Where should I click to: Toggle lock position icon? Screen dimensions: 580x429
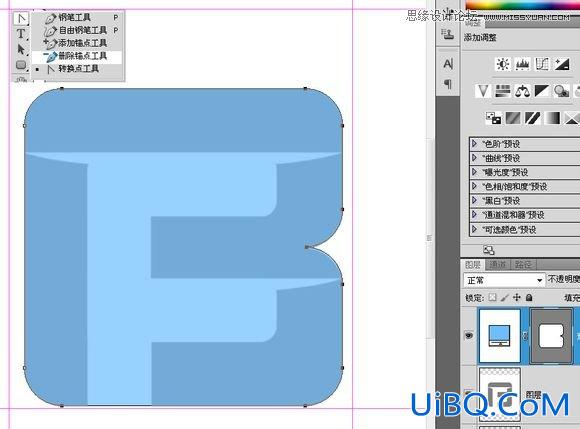[x=517, y=297]
